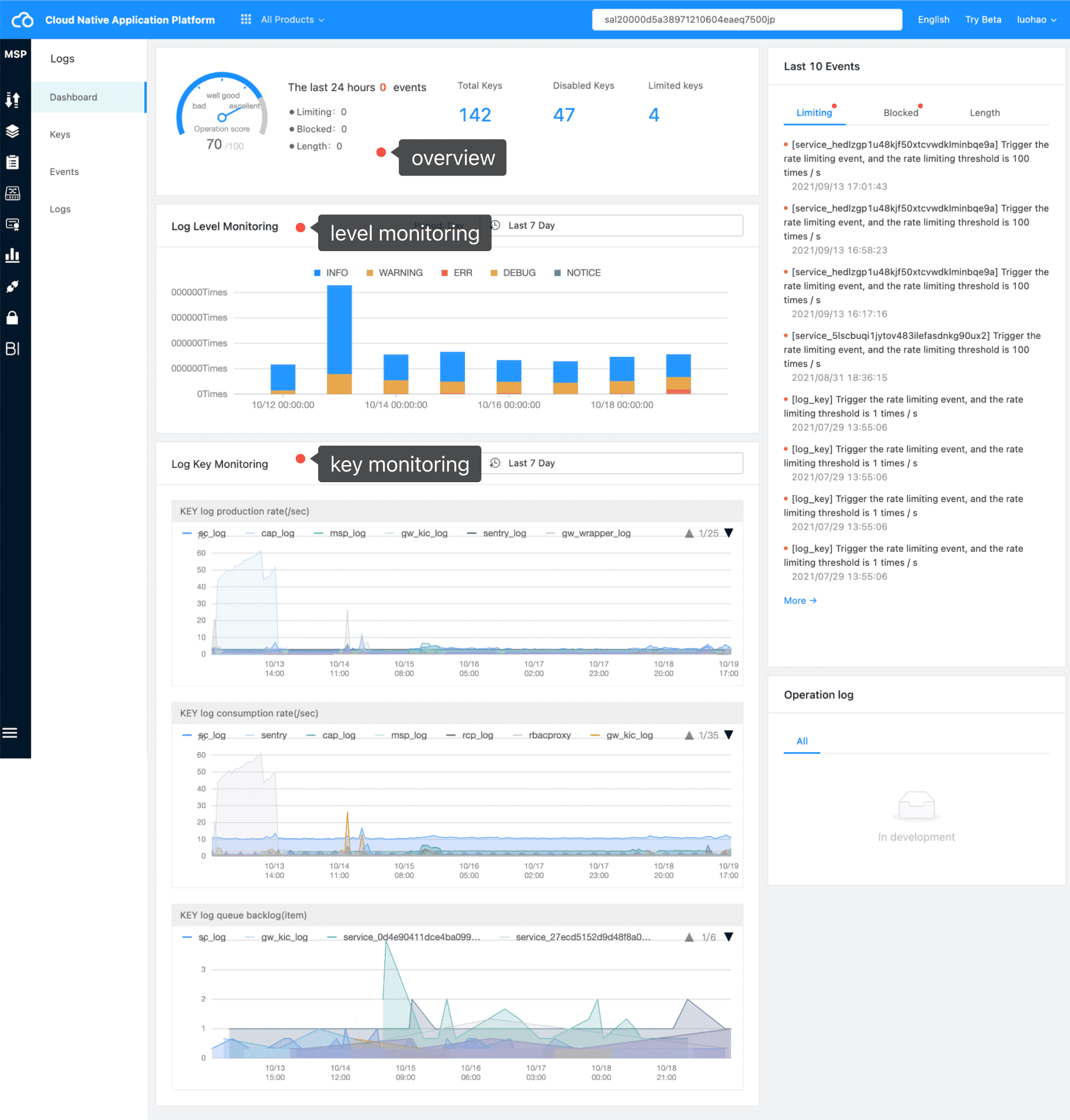Screen dimensions: 1070x1120
Task: Switch language via English link
Action: (x=933, y=19)
